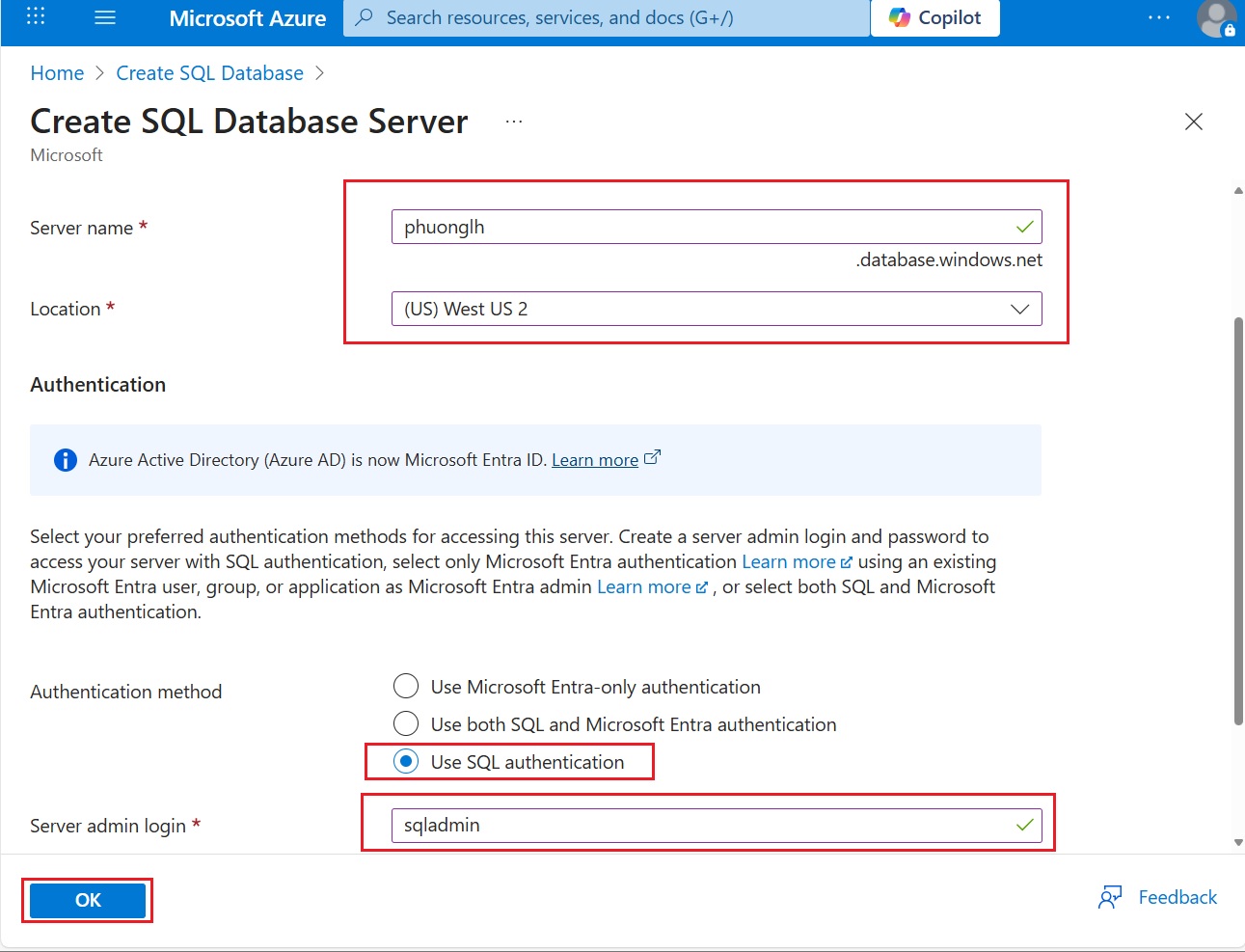1245x952 pixels.
Task: Open the user account avatar menu
Action: pyautogui.click(x=1215, y=17)
